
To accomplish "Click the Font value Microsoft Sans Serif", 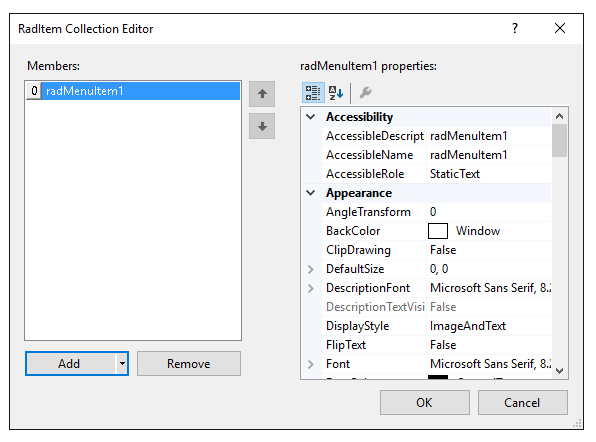I will tap(490, 364).
